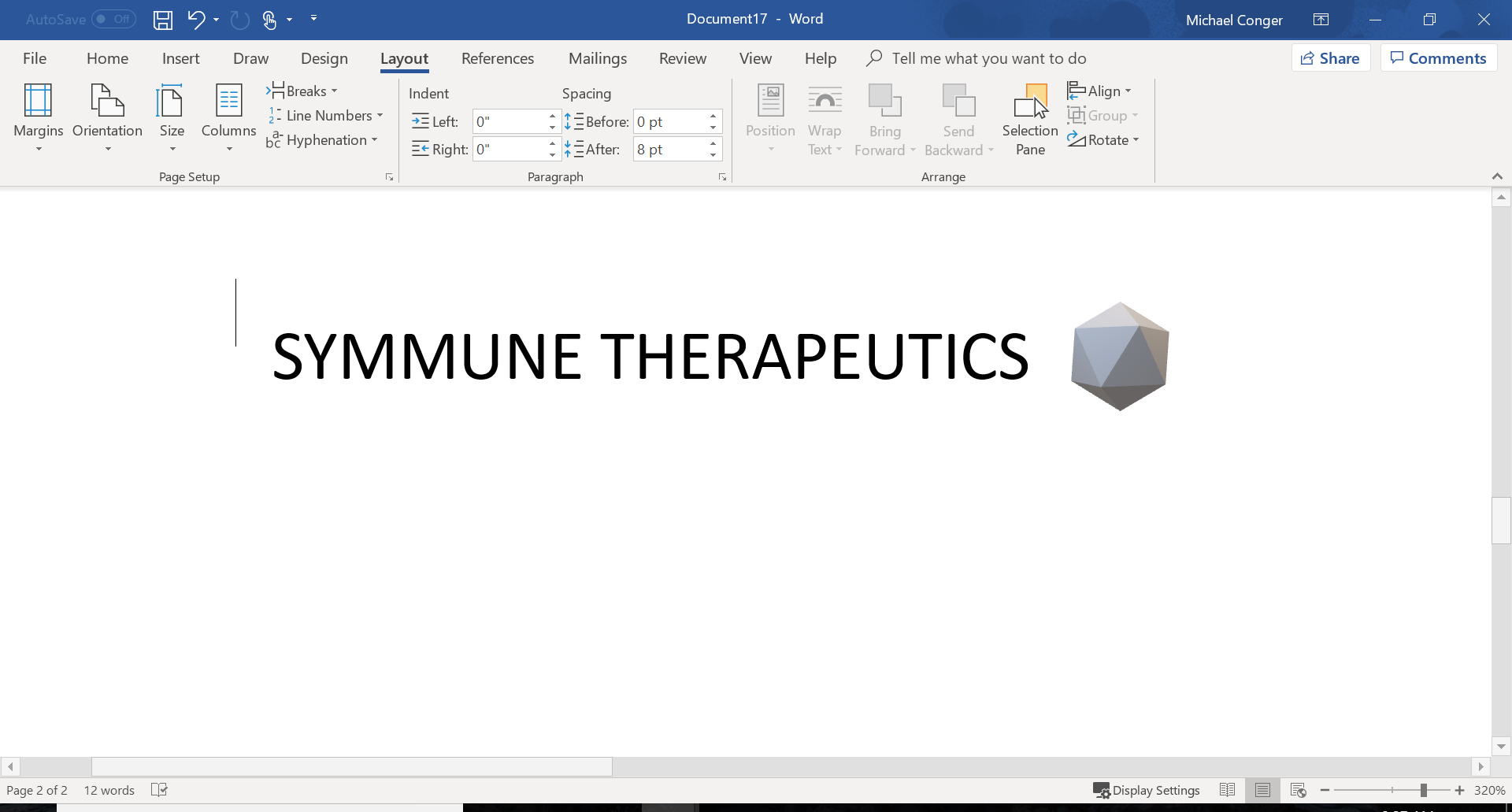1512x812 pixels.
Task: Click the zoom slider handle
Action: tap(1423, 790)
